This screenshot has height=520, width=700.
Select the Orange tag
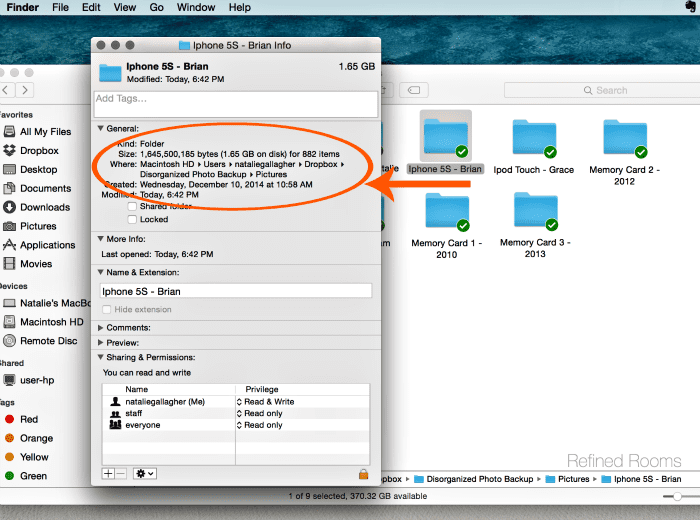[x=29, y=438]
